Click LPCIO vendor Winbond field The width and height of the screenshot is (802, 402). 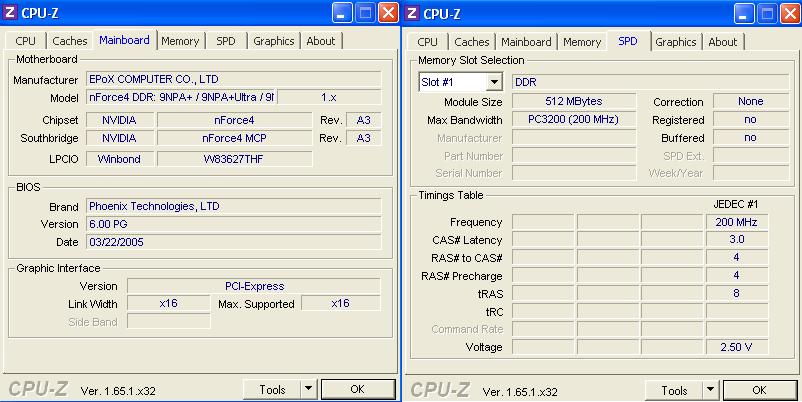[x=120, y=159]
